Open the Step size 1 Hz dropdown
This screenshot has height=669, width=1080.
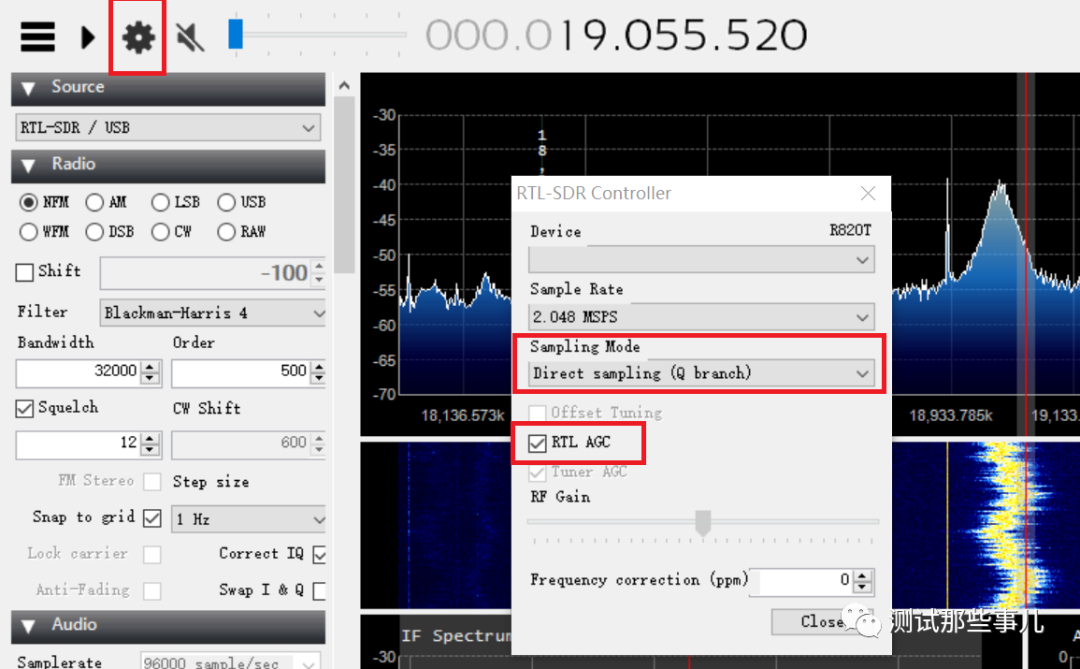click(x=249, y=519)
